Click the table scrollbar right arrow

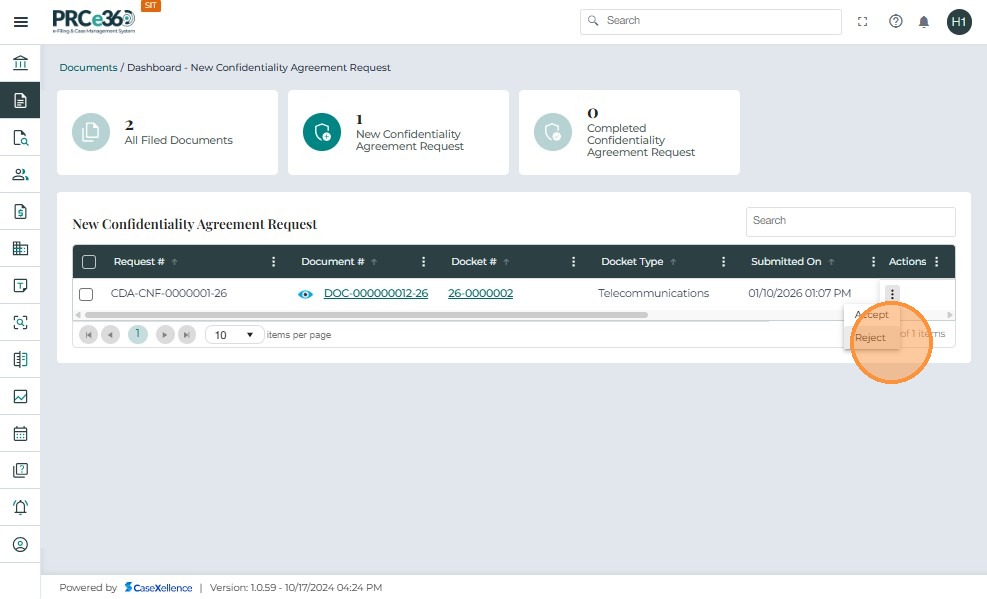tap(949, 315)
